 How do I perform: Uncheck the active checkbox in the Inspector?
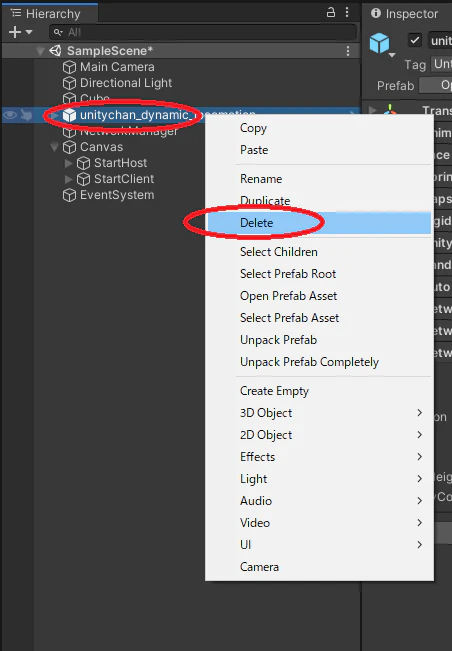tap(414, 40)
